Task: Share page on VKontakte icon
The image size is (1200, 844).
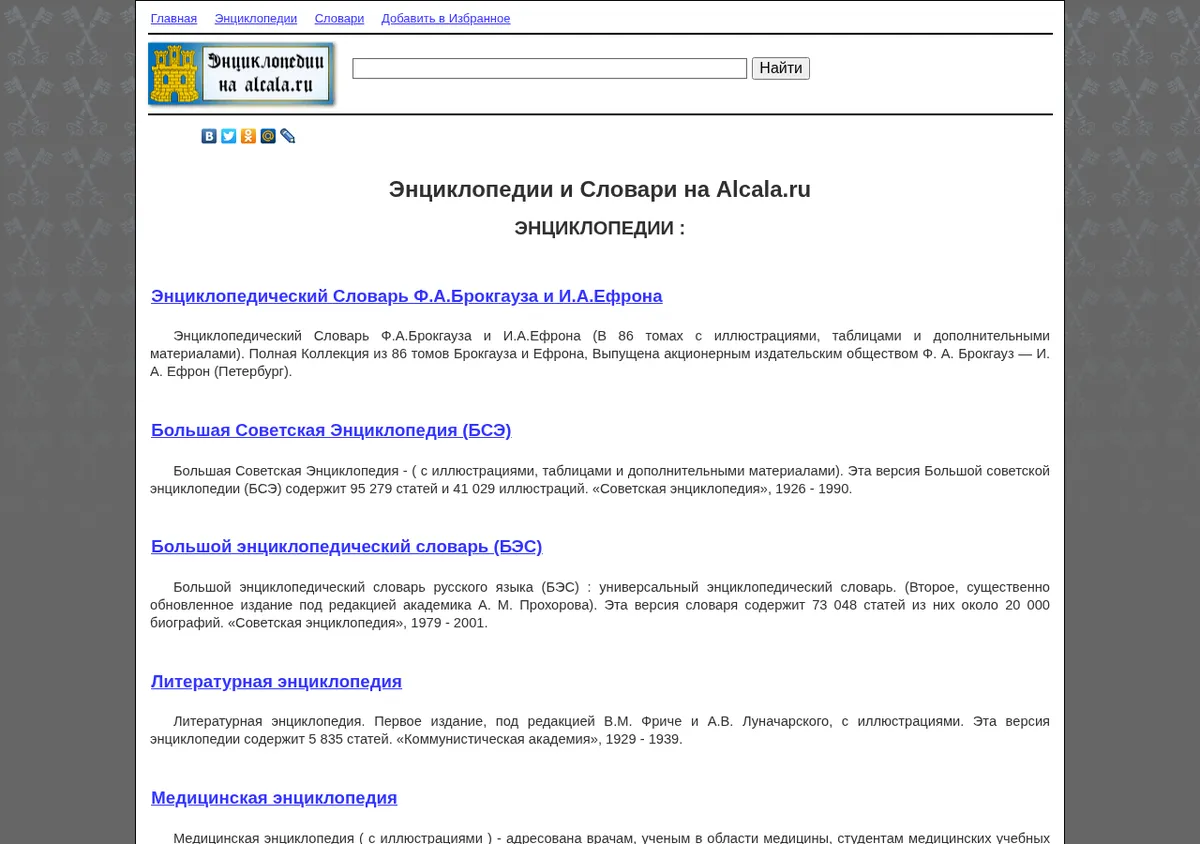Action: tap(209, 136)
